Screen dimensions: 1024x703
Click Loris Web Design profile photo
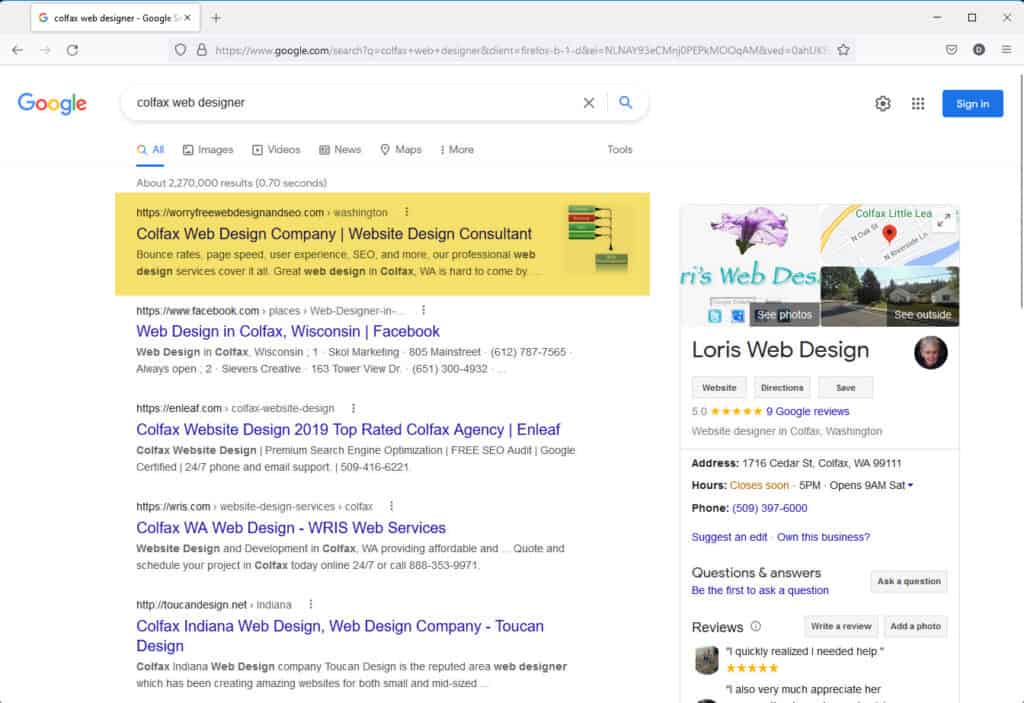[931, 353]
